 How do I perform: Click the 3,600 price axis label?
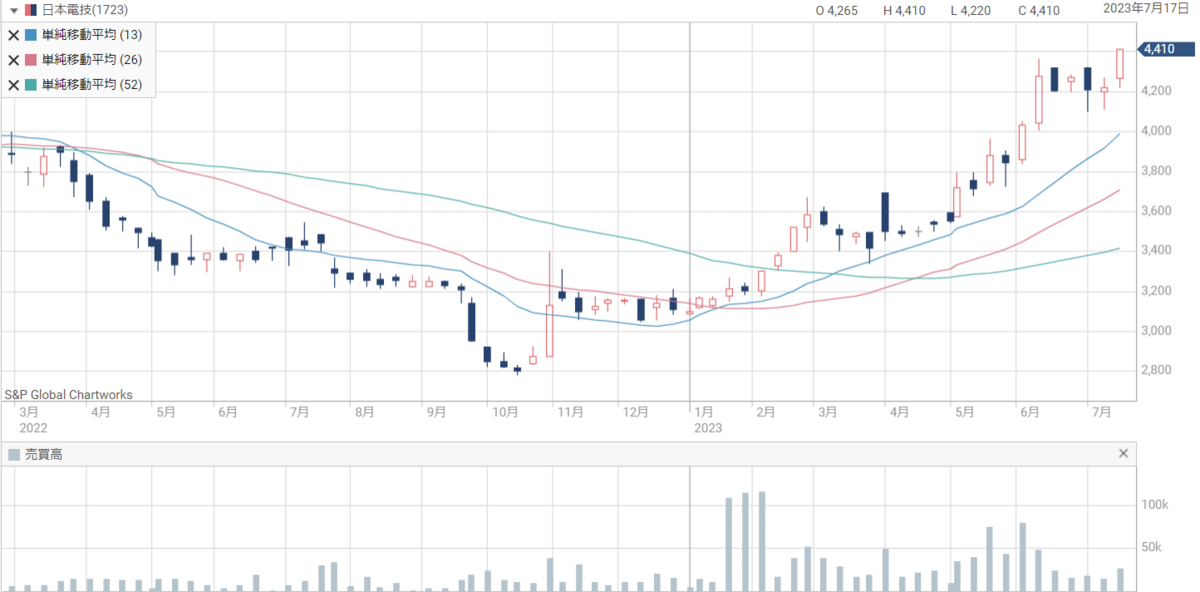(1158, 211)
